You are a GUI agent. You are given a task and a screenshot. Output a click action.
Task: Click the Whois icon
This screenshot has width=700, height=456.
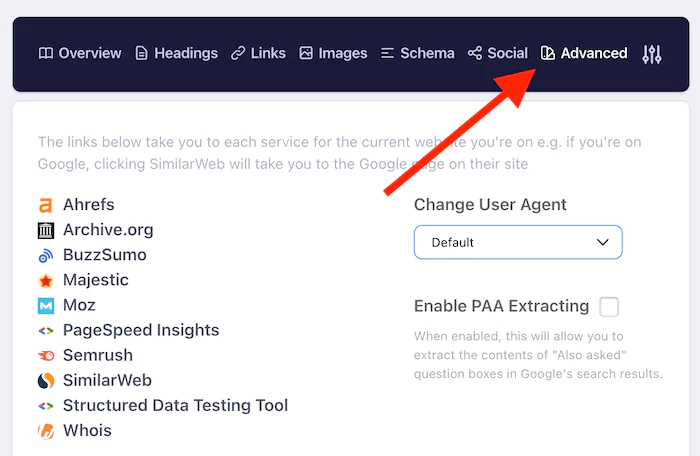(45, 431)
